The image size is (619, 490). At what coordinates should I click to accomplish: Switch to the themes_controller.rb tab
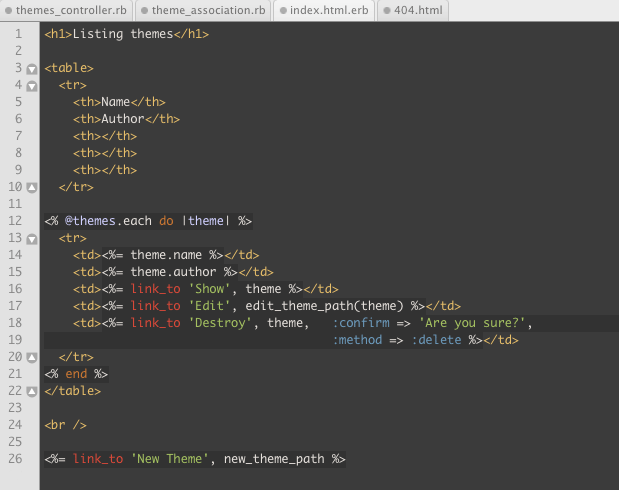[x=70, y=11]
